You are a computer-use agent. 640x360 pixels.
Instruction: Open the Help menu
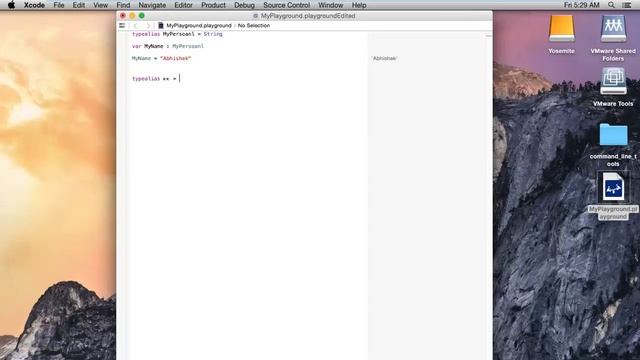pos(359,5)
